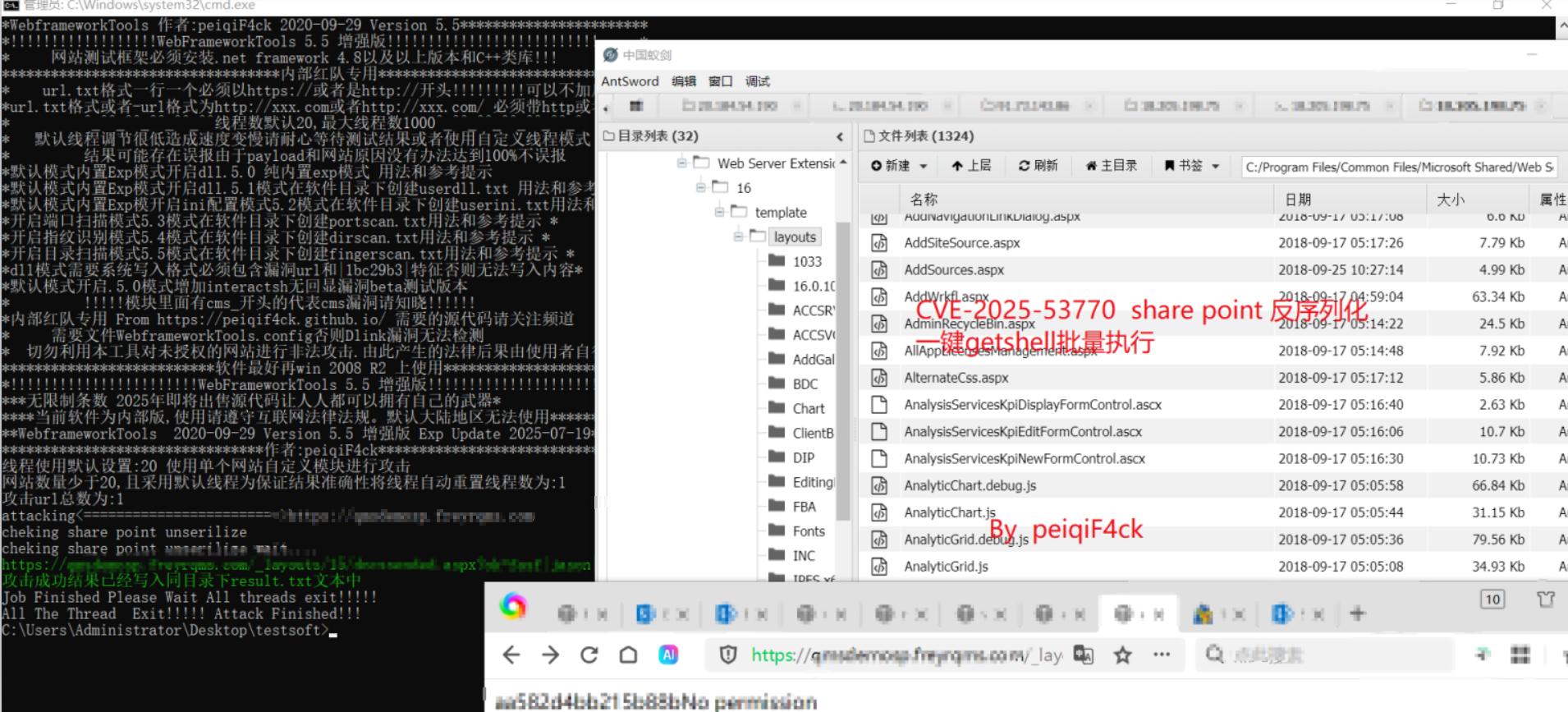The width and height of the screenshot is (1568, 712).
Task: Click the AntSword tab bar left arrow
Action: point(606,108)
